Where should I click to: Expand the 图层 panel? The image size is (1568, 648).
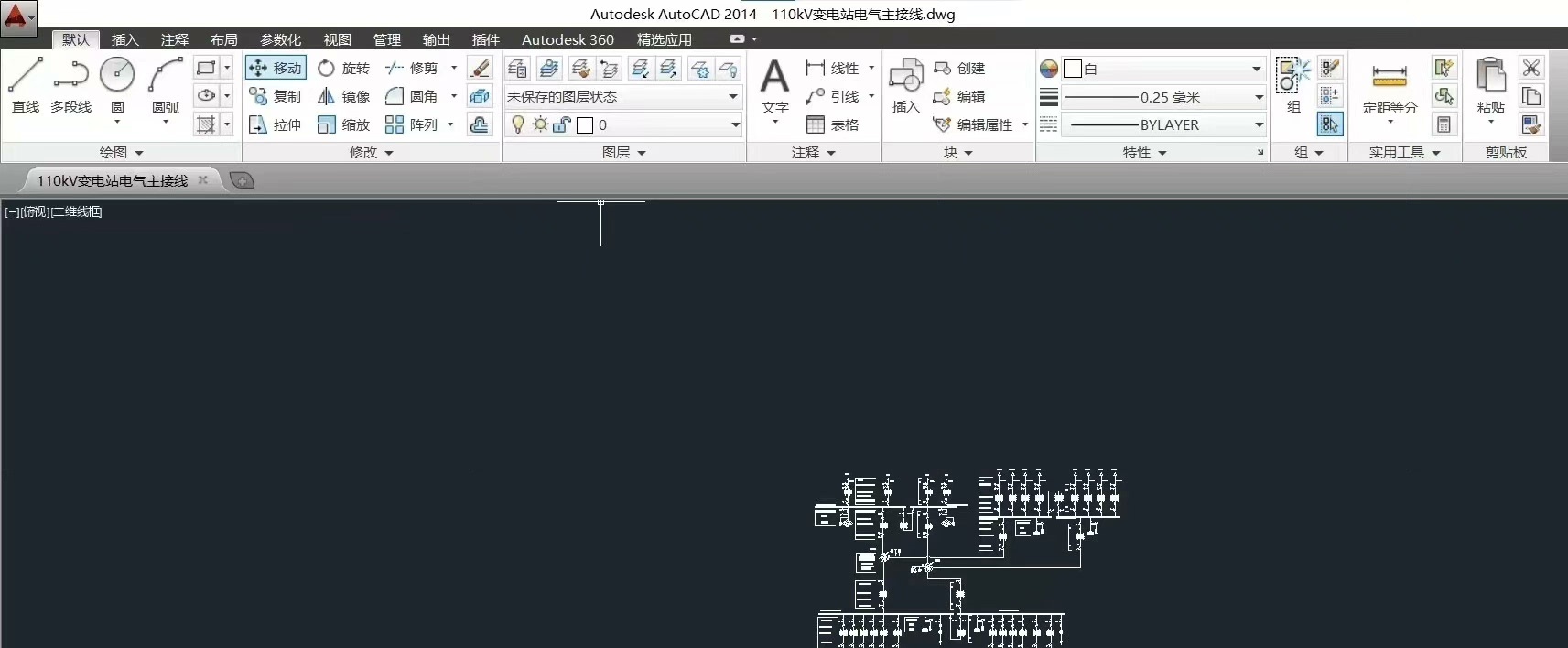[624, 153]
